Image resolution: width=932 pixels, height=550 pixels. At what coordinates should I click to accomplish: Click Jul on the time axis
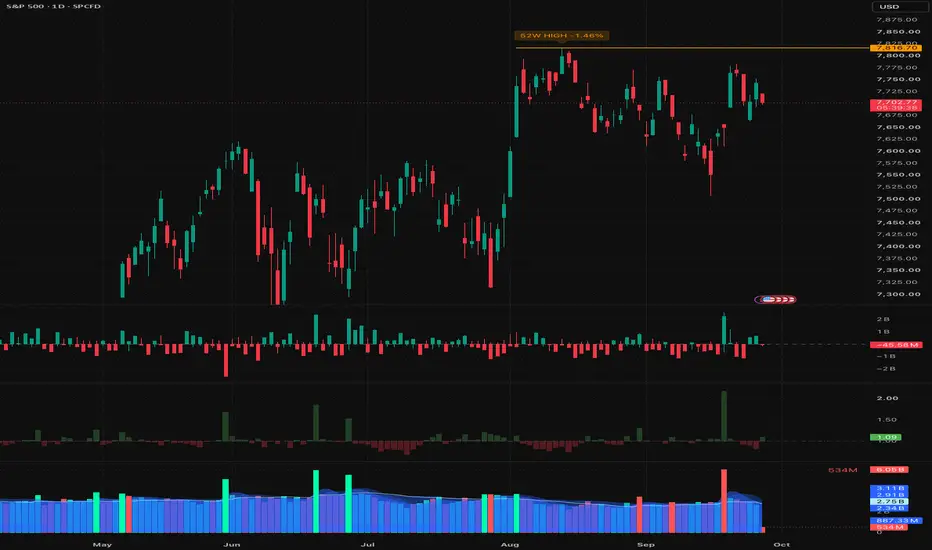pyautogui.click(x=367, y=544)
